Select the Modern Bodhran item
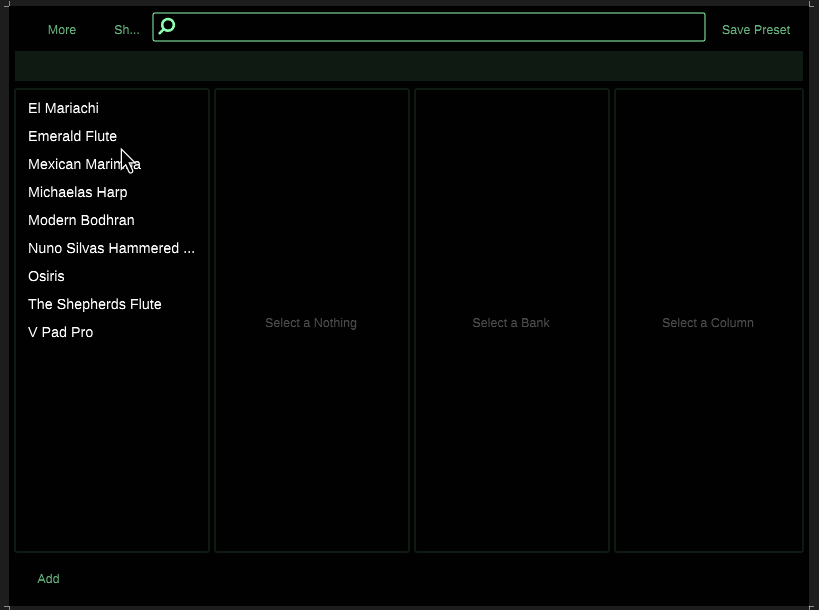819x610 pixels. tap(81, 220)
